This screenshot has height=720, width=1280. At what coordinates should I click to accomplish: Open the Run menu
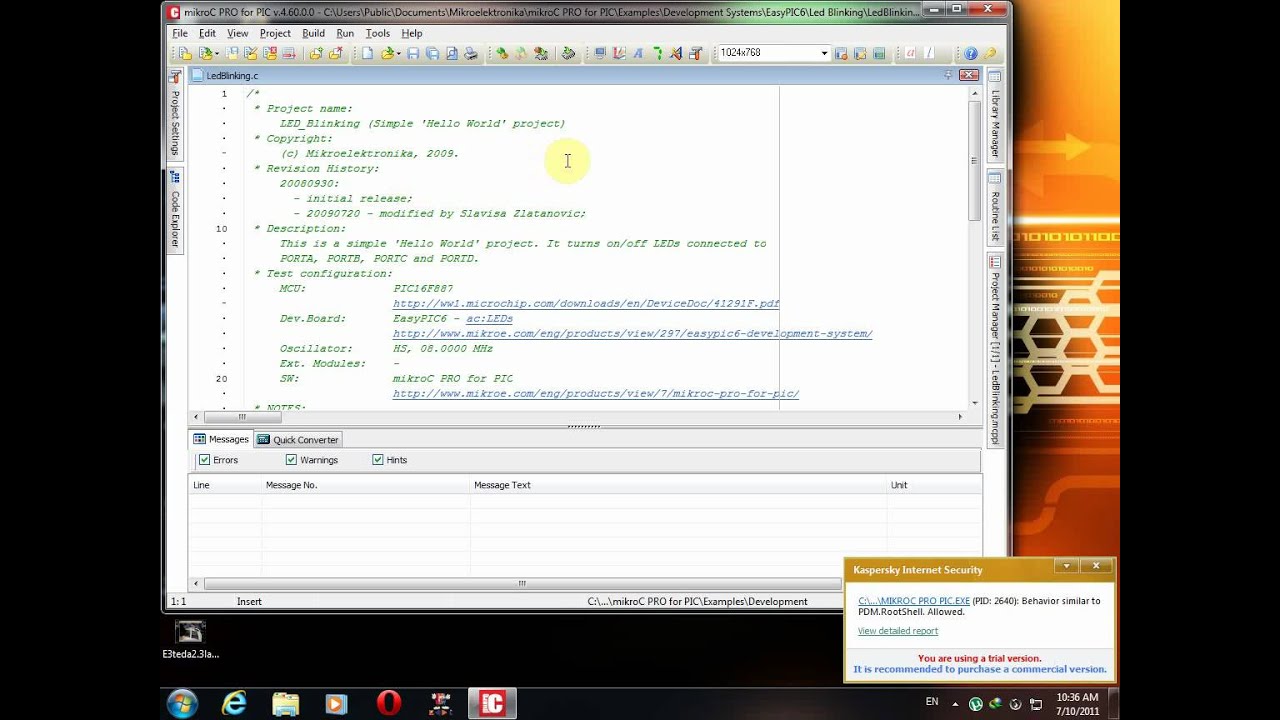[345, 33]
